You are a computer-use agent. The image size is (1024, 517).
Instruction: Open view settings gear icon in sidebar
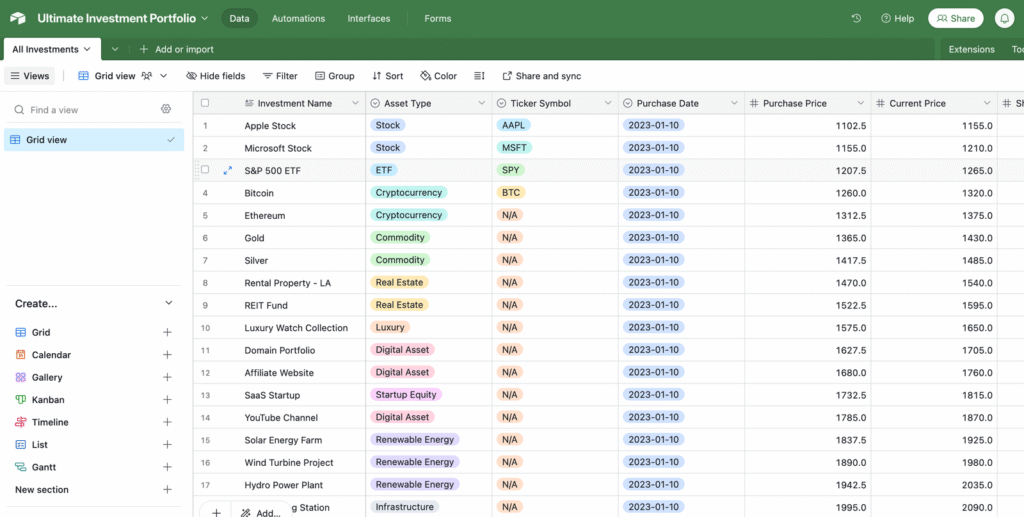166,109
